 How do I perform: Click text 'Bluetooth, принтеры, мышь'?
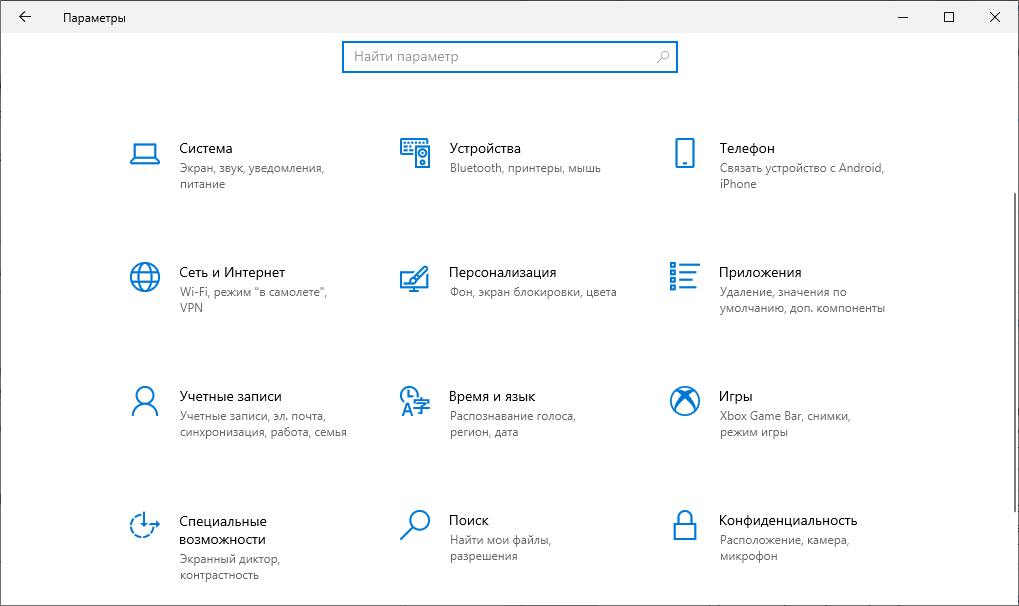[525, 168]
